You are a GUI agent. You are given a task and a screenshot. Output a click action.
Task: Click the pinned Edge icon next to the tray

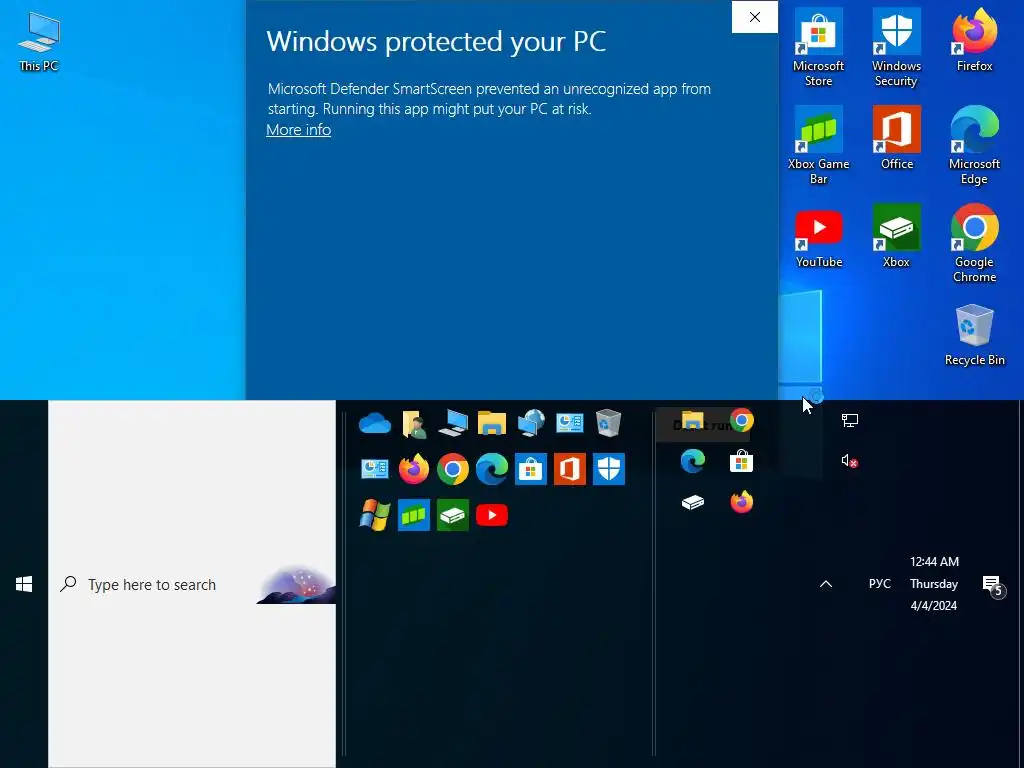(693, 461)
